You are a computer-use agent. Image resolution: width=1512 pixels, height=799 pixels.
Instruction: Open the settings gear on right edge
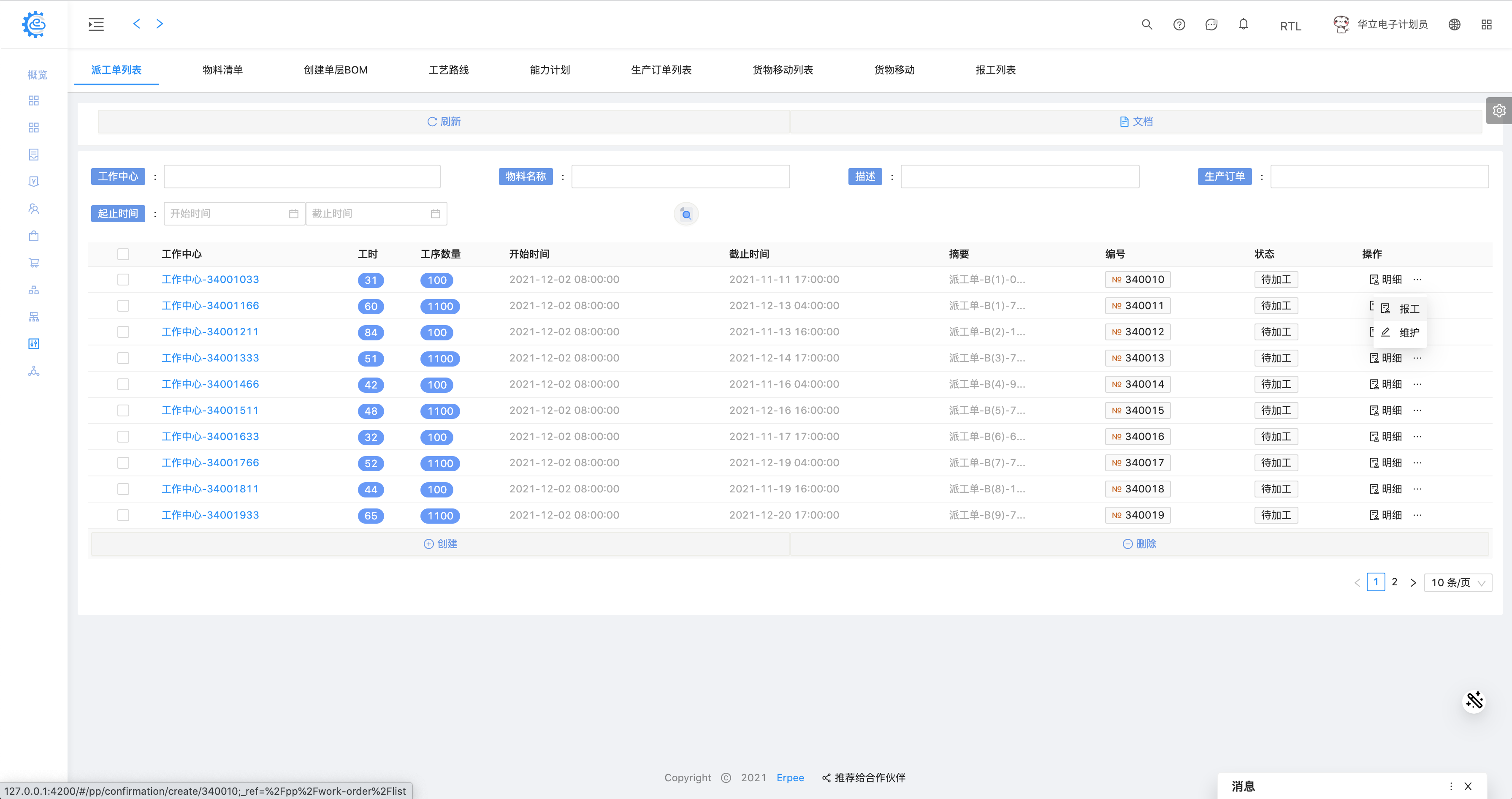pos(1498,110)
